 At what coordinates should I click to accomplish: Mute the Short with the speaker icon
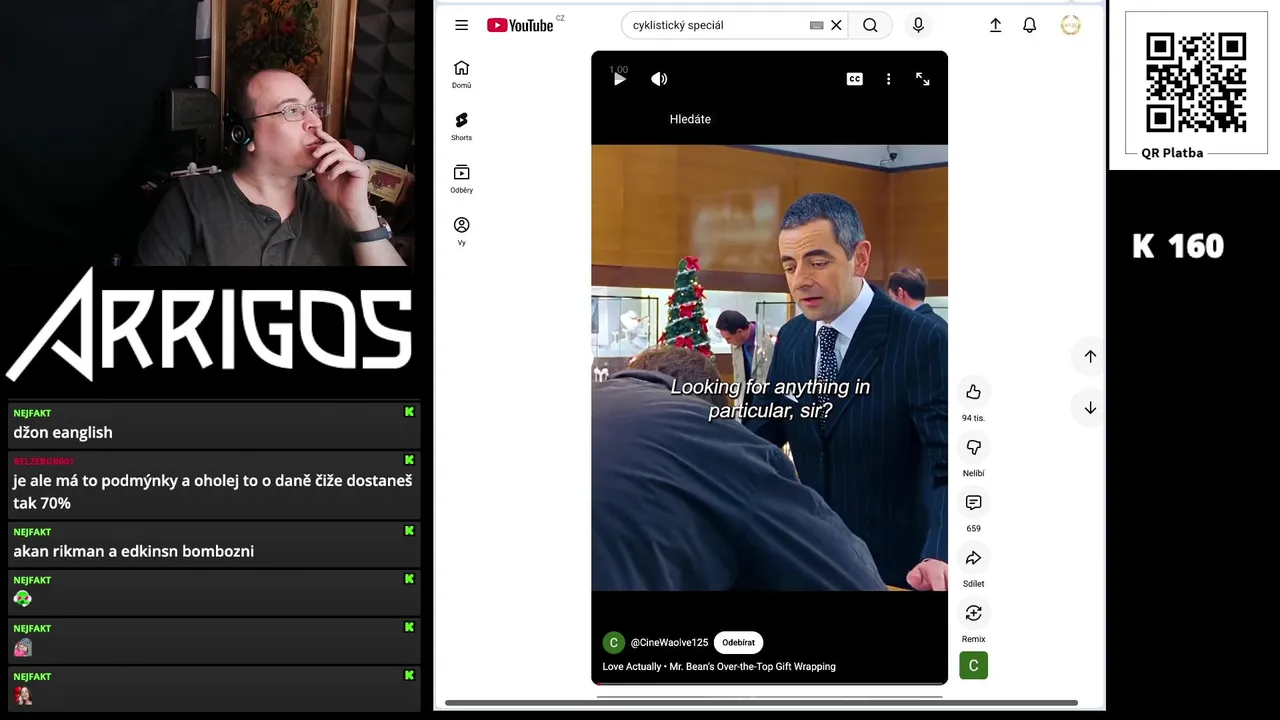(659, 79)
